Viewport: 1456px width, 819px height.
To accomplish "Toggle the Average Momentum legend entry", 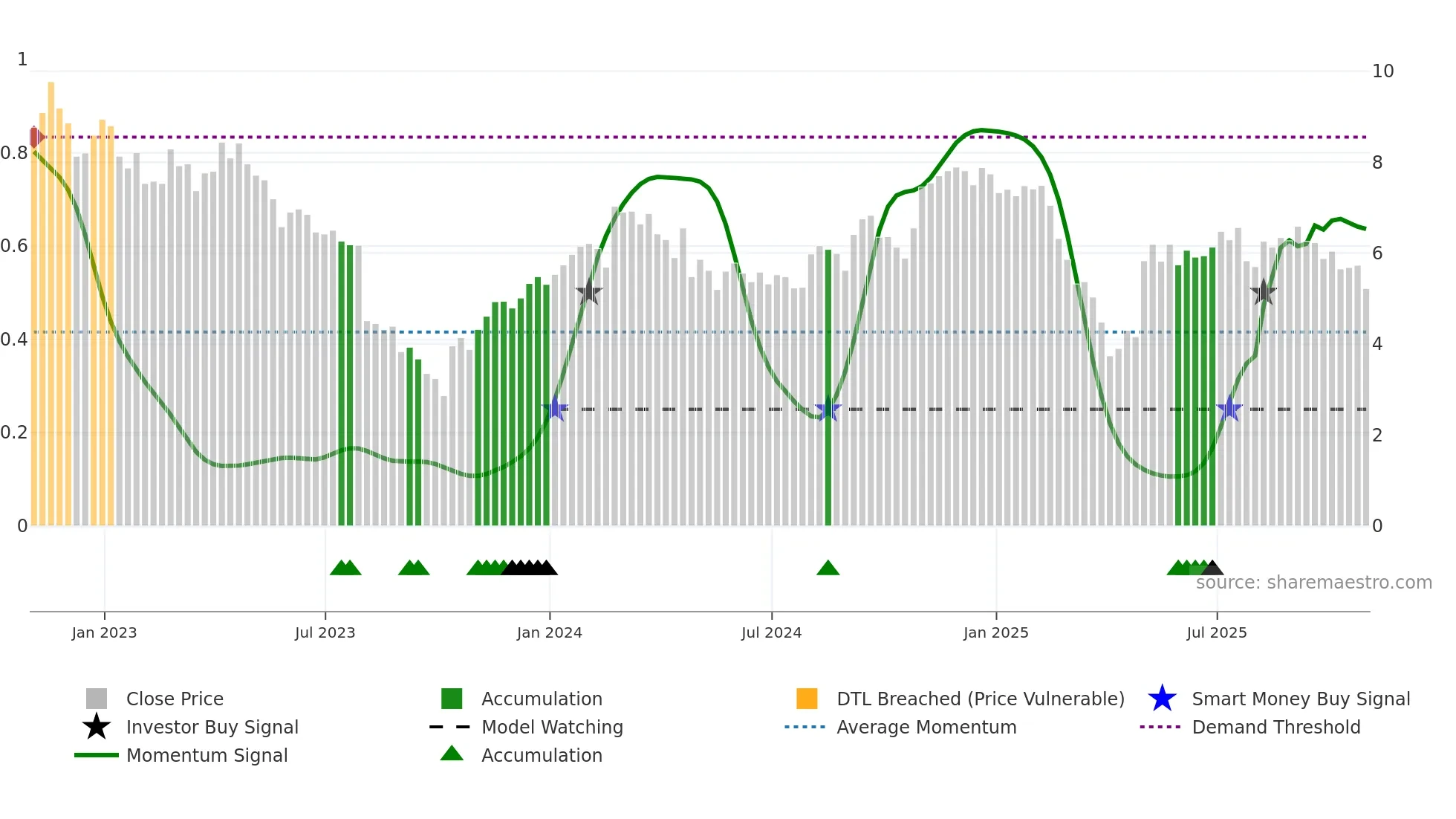I will 926,727.
